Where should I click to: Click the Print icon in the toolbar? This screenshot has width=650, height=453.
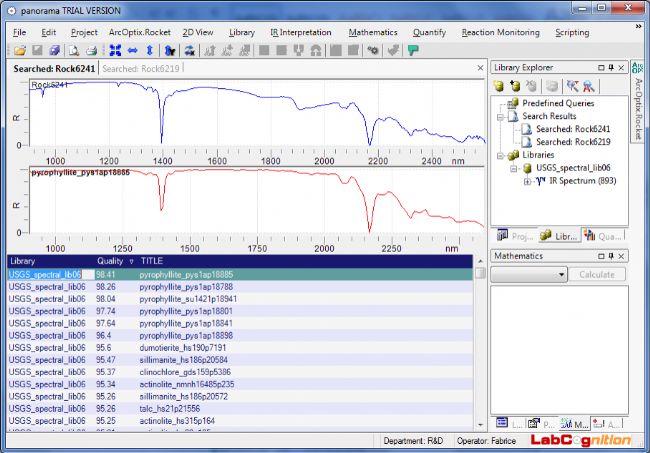coord(91,50)
